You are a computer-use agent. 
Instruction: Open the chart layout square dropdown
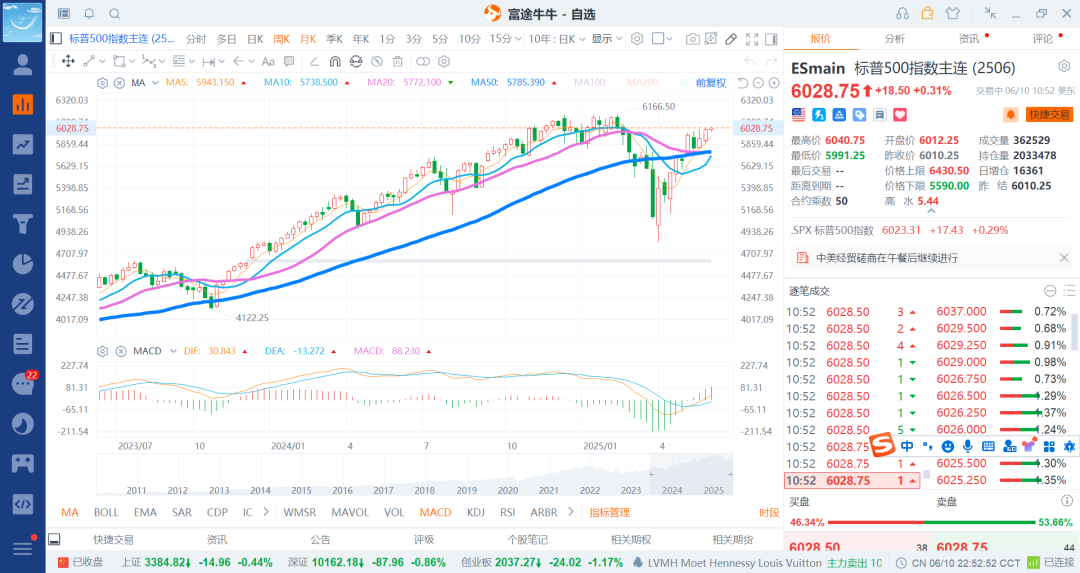click(662, 39)
